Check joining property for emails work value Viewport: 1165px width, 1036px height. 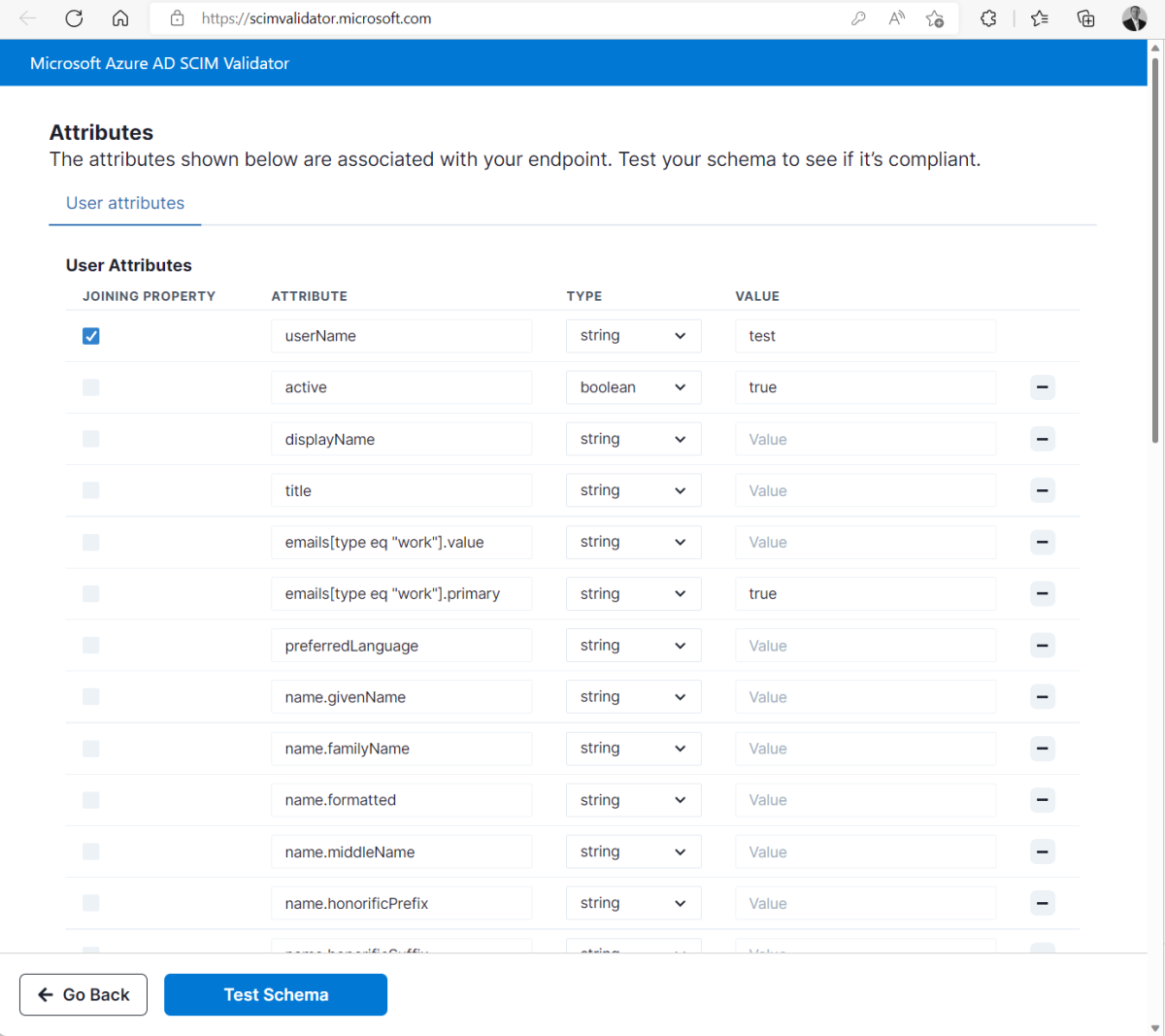coord(91,542)
